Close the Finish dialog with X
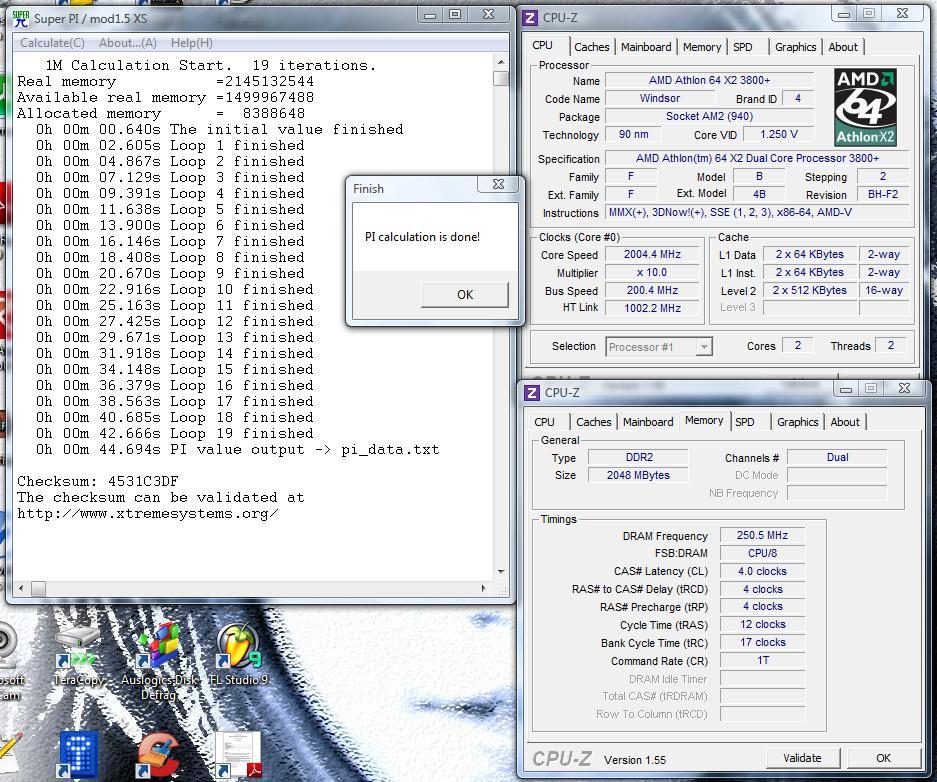This screenshot has width=937, height=782. [498, 184]
